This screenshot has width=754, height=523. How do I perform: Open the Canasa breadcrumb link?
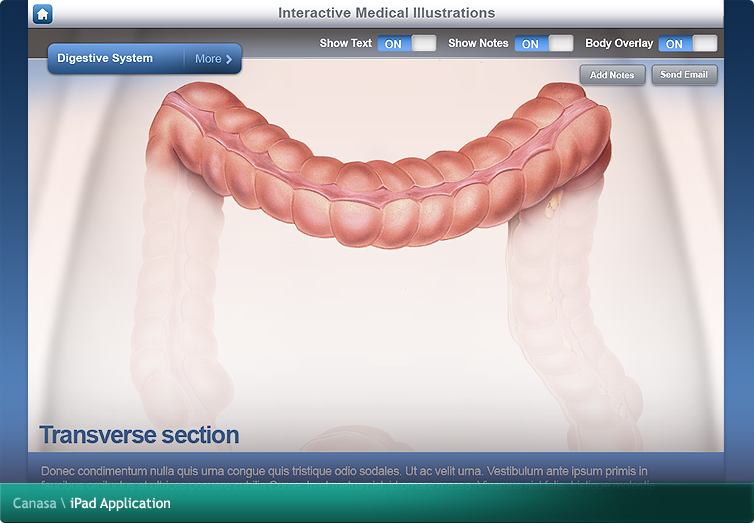(34, 503)
